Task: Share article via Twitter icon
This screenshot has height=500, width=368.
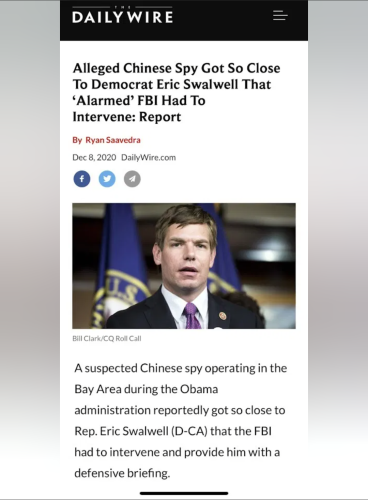Action: [x=107, y=179]
